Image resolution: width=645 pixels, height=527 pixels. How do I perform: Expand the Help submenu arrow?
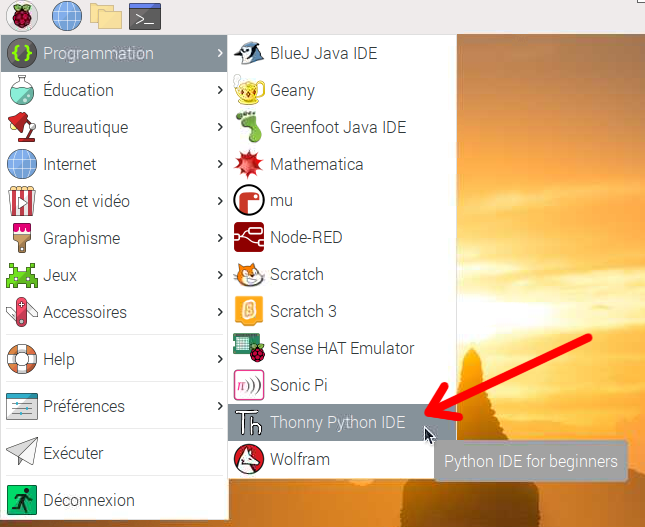[220, 359]
